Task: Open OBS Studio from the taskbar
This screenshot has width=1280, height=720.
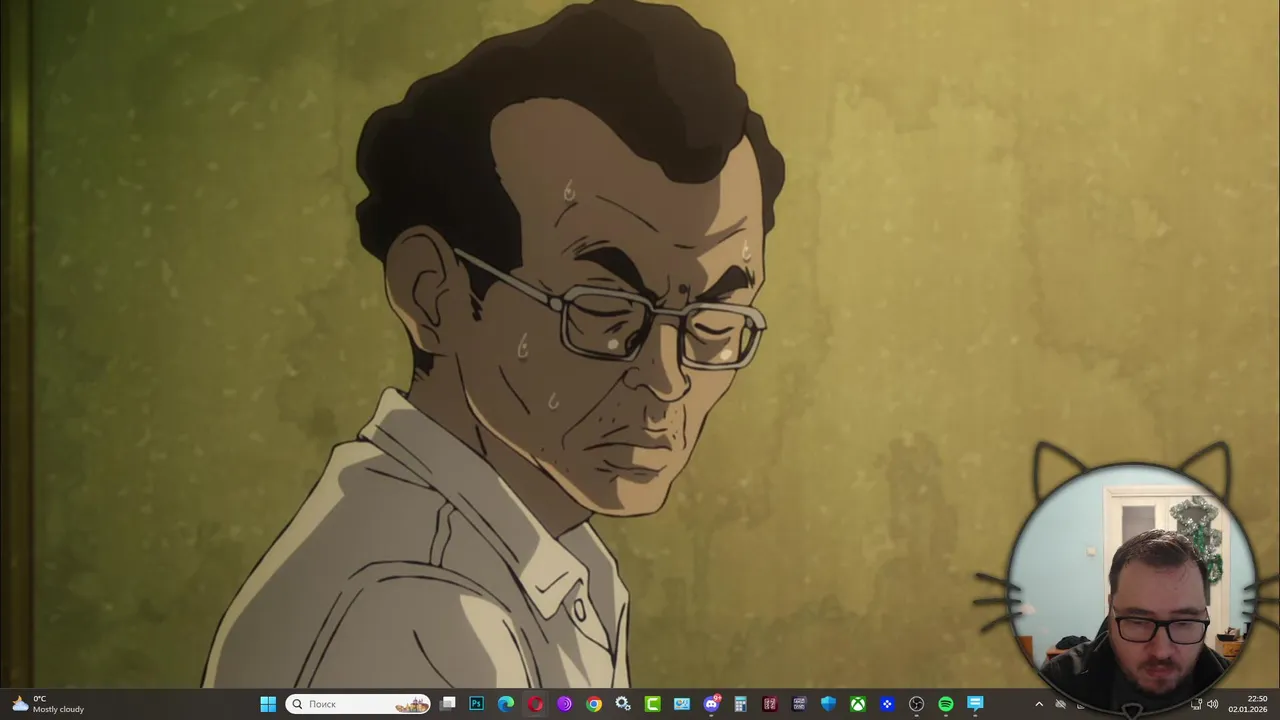Action: coord(916,704)
